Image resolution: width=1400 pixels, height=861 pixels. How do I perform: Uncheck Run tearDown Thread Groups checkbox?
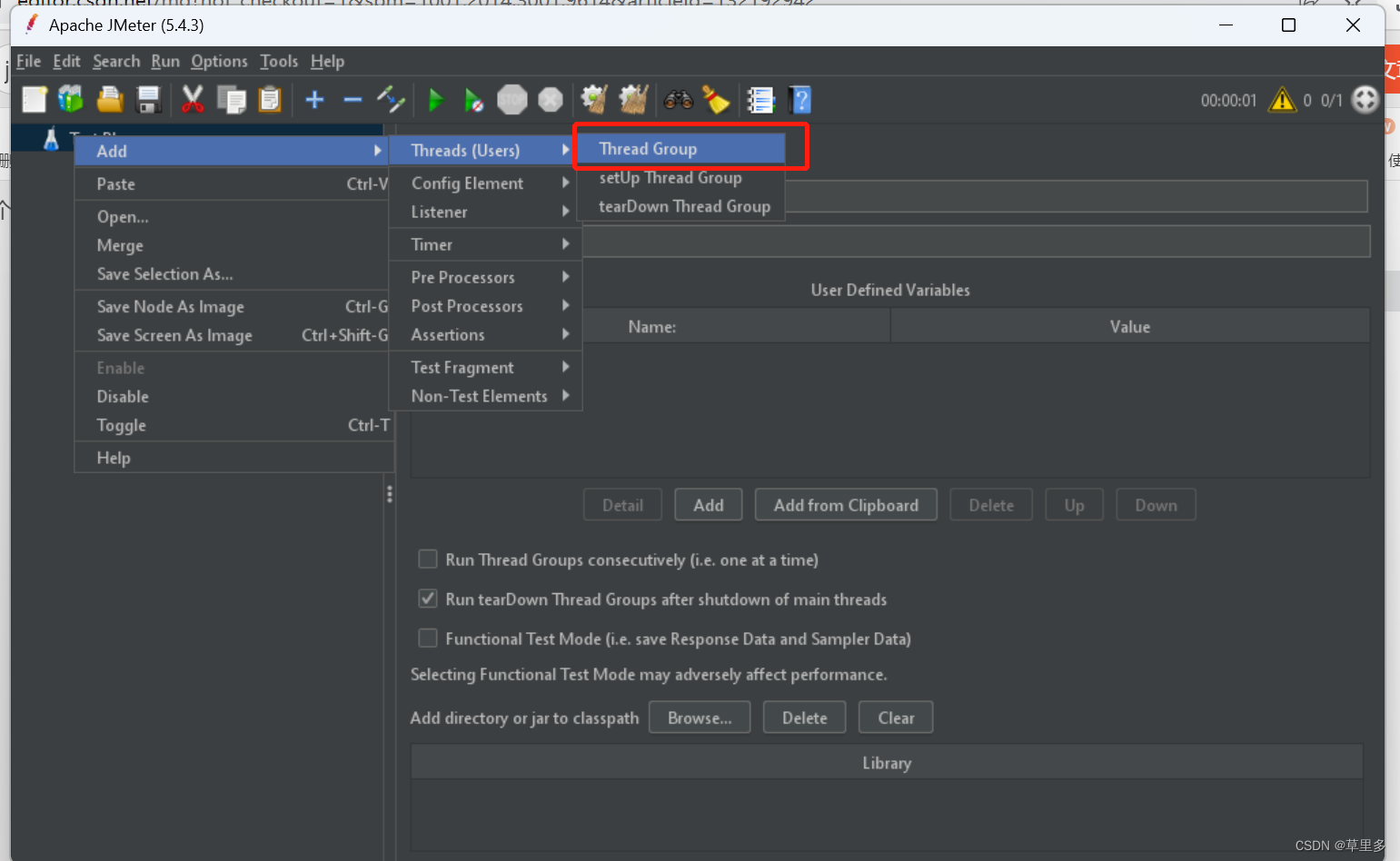coord(427,599)
